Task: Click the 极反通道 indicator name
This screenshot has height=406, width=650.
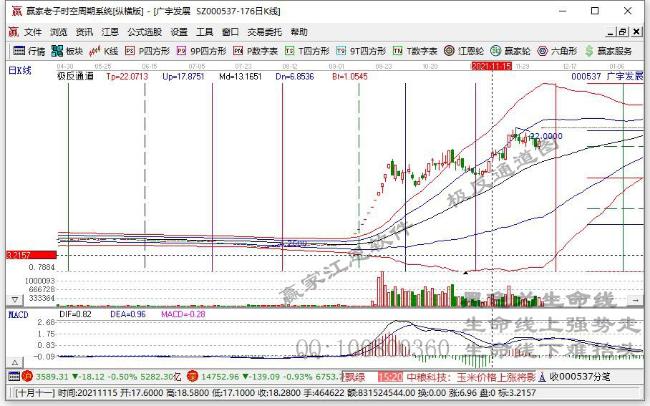Action: (x=75, y=76)
